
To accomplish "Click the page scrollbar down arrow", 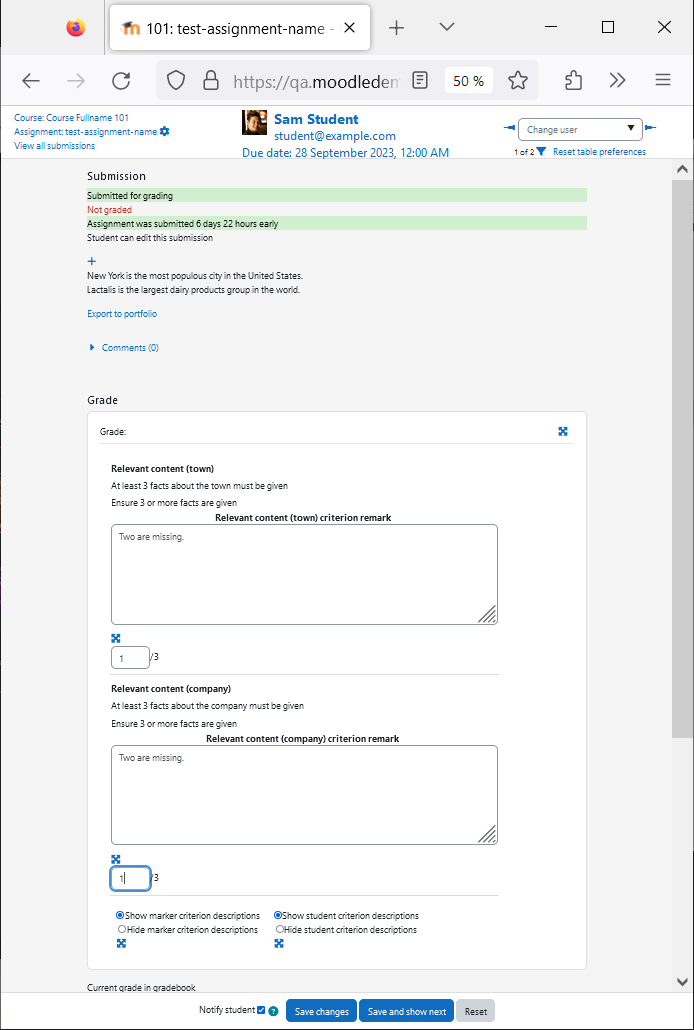I will click(682, 981).
